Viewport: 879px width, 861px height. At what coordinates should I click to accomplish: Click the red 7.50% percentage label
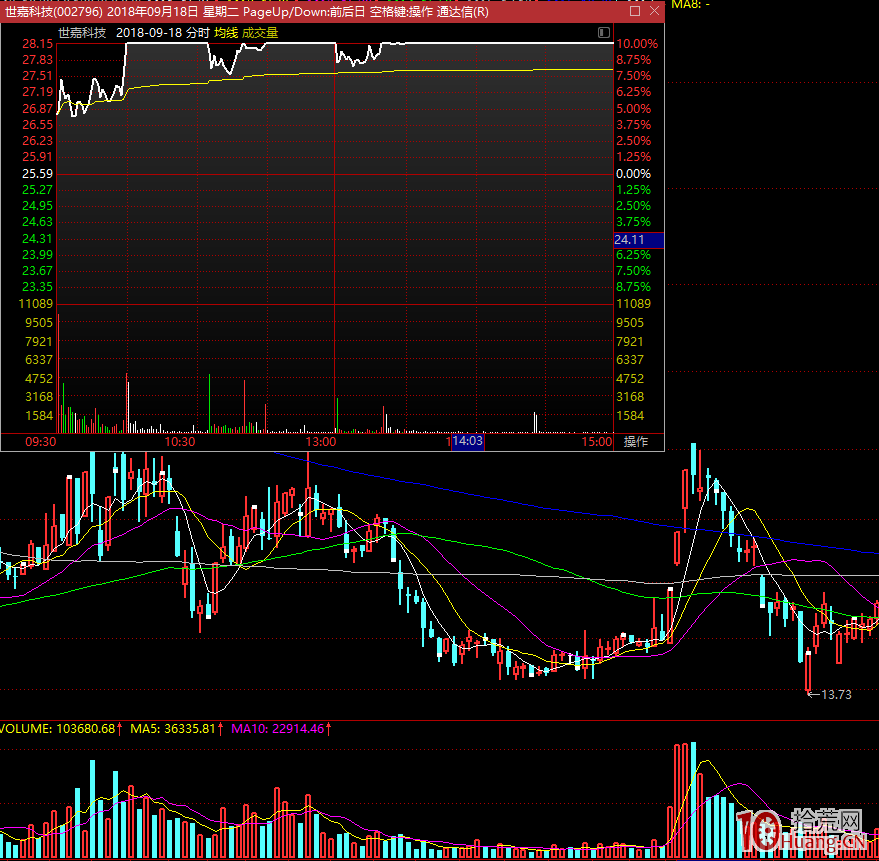[x=633, y=76]
